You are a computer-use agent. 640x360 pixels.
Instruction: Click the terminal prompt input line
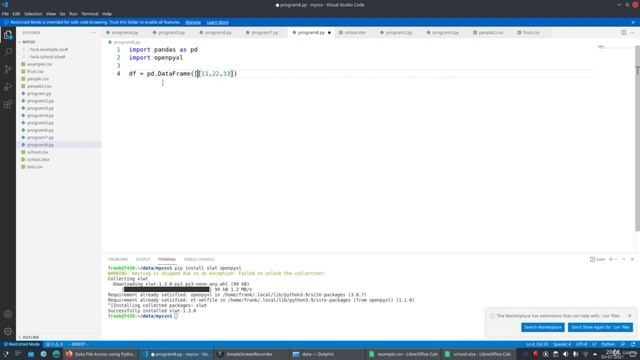coord(176,316)
